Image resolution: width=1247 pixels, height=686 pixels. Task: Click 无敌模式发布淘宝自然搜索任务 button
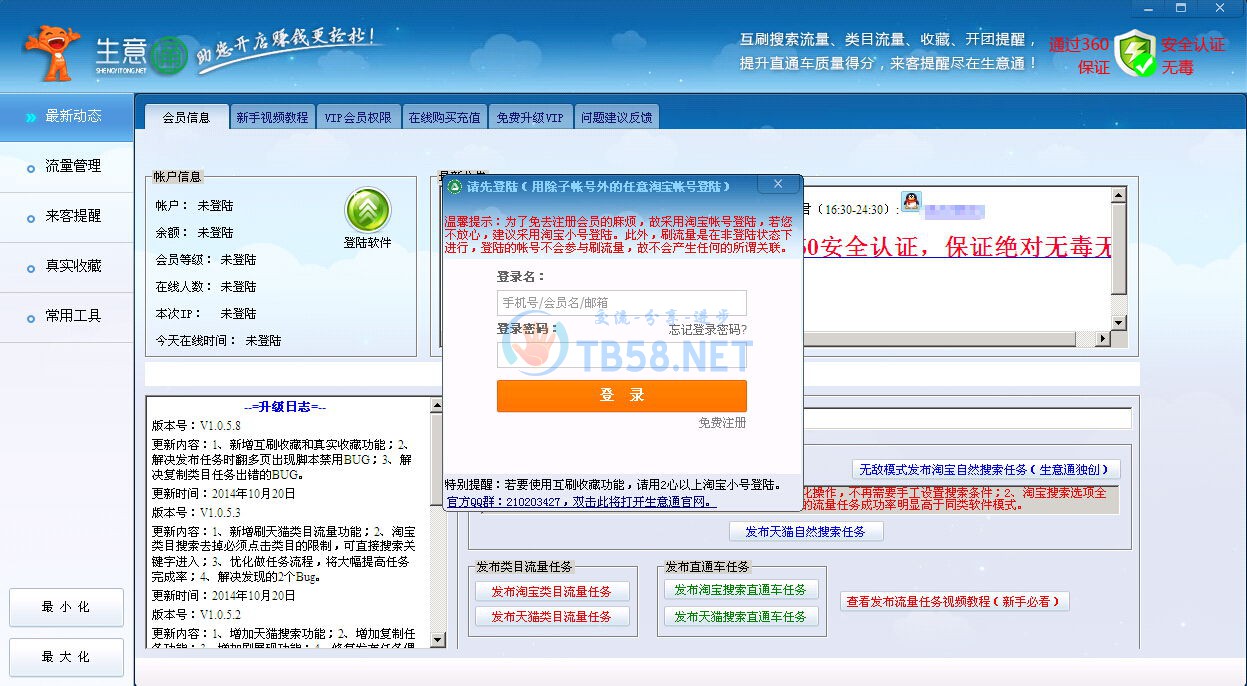point(986,470)
